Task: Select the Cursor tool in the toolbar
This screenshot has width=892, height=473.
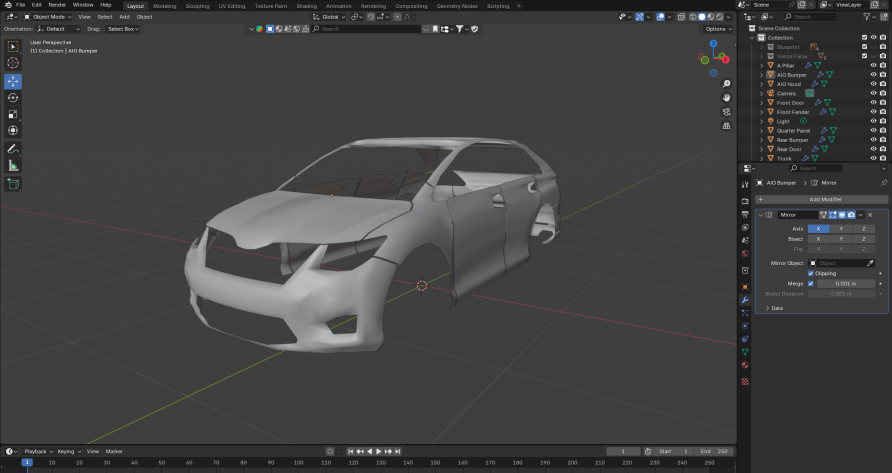Action: click(13, 63)
